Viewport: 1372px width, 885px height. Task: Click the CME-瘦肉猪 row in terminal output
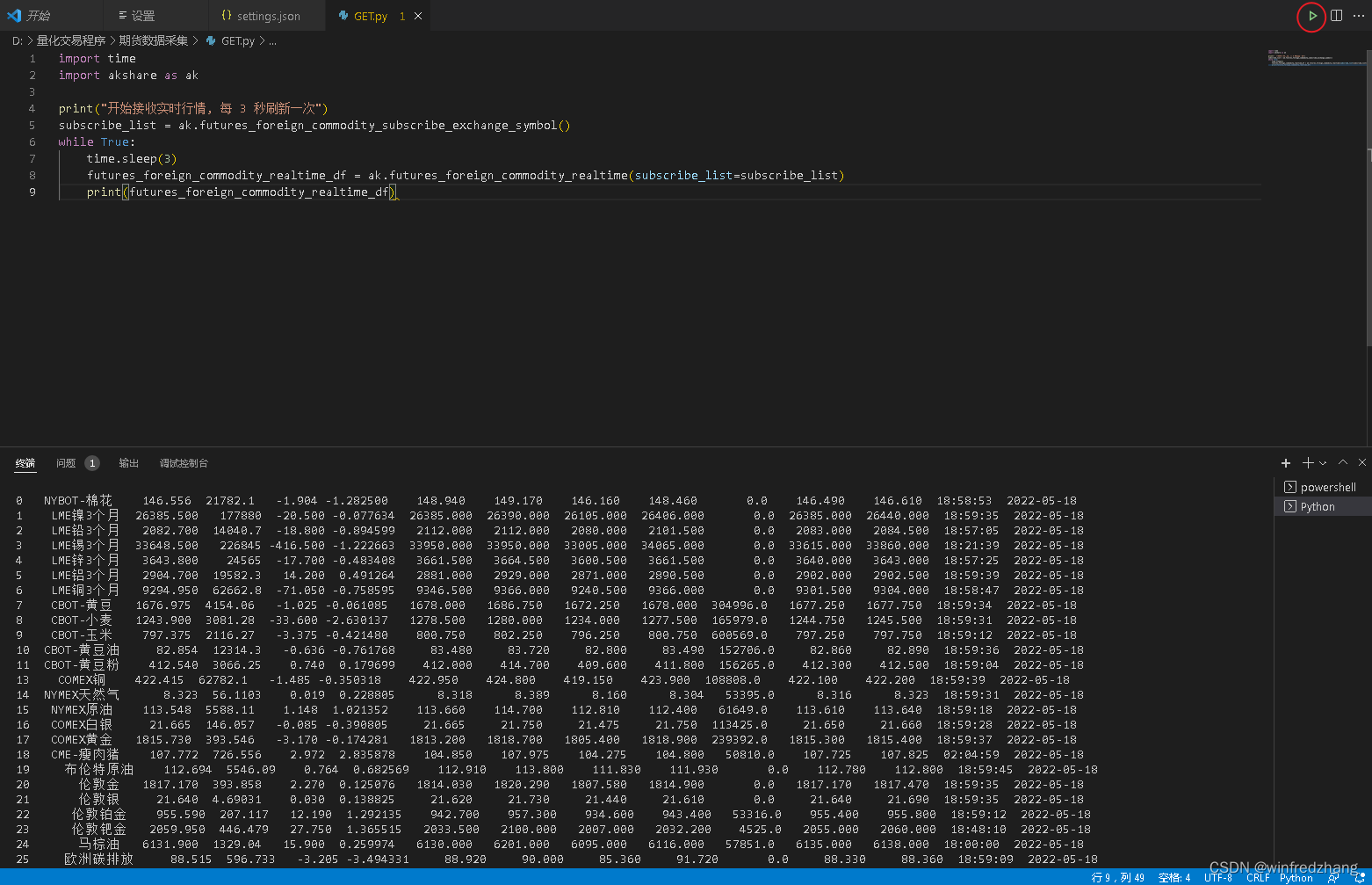[x=550, y=754]
